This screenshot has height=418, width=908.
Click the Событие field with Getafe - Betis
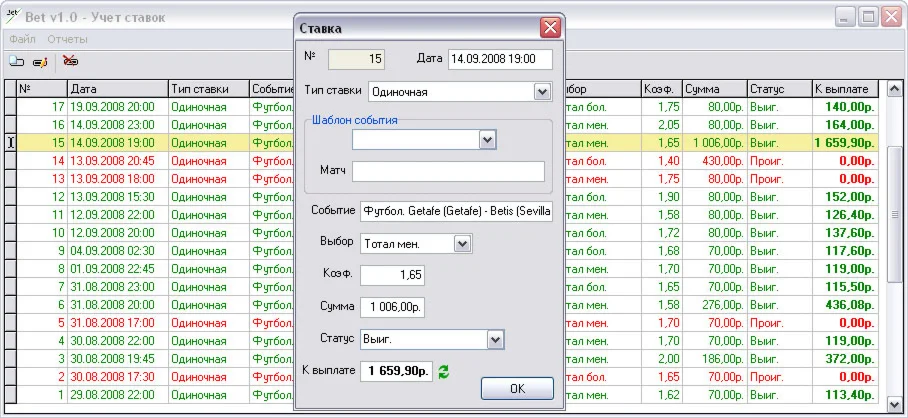tap(456, 212)
